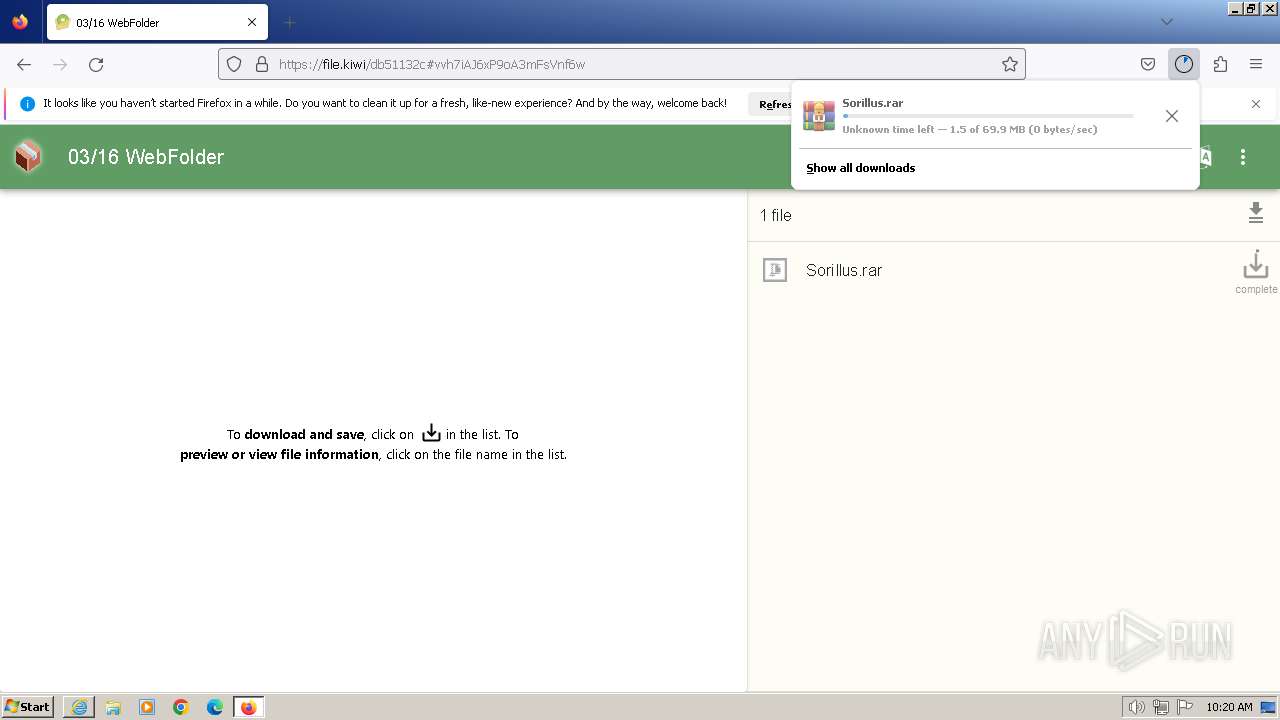The image size is (1280, 720).
Task: Open the tracking protection shield icon
Action: [x=234, y=64]
